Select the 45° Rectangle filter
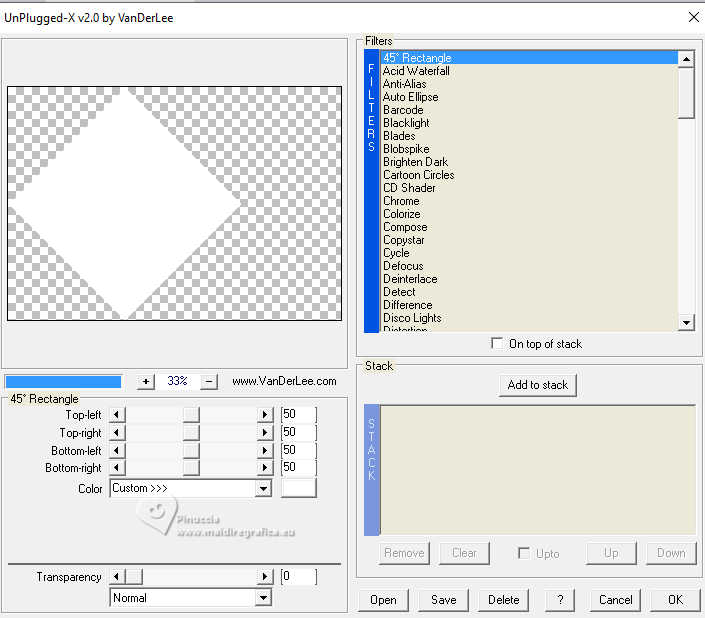Viewport: 705px width, 618px height. (x=529, y=58)
